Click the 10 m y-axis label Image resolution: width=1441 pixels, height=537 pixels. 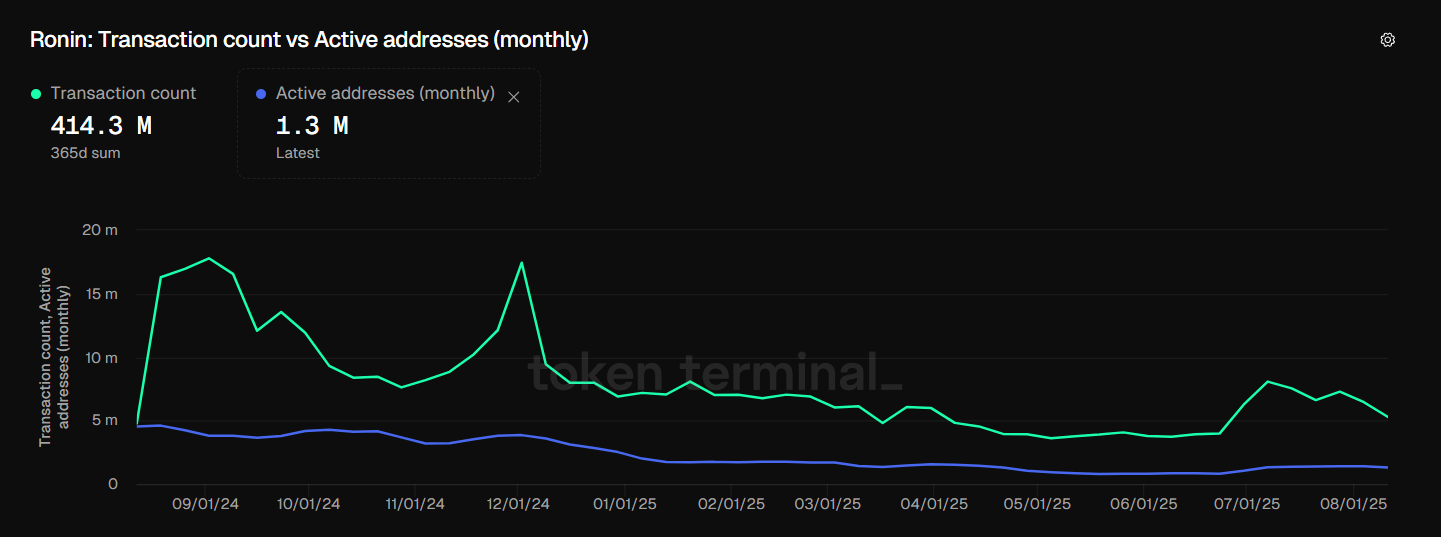100,357
